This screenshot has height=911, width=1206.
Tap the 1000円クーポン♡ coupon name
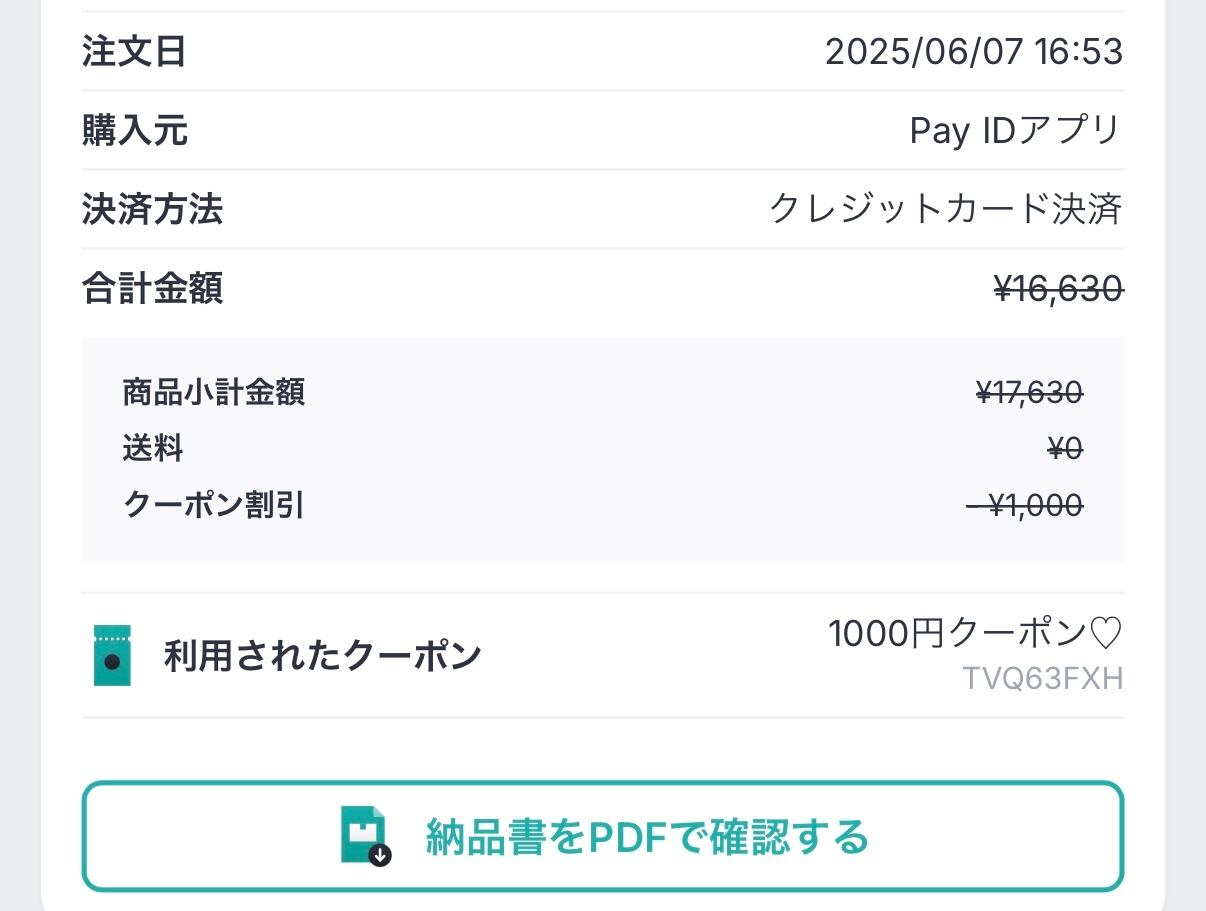[x=975, y=633]
